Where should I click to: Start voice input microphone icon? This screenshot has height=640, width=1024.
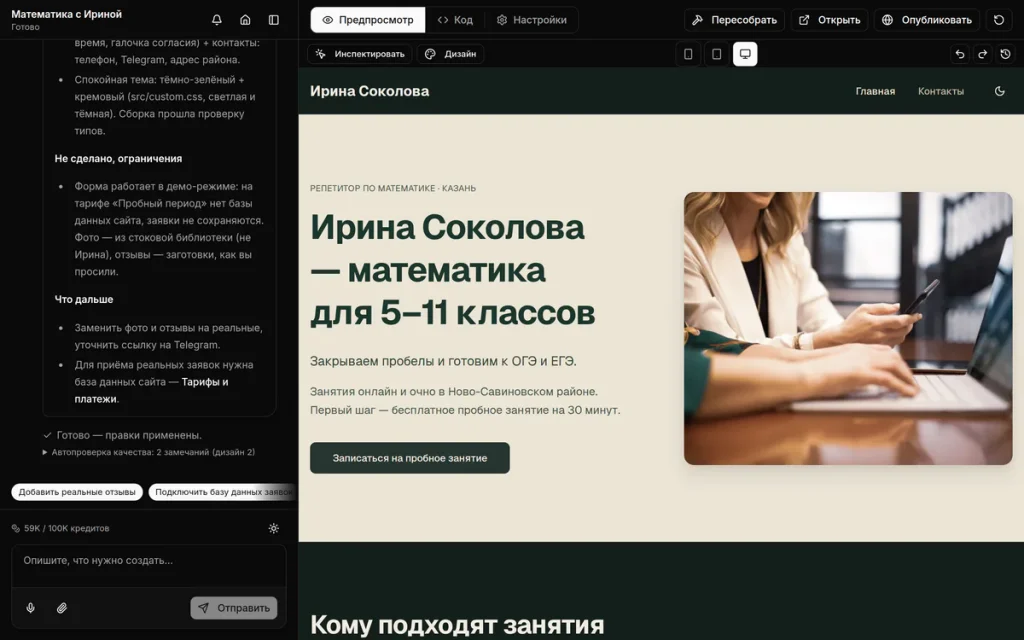pos(31,608)
